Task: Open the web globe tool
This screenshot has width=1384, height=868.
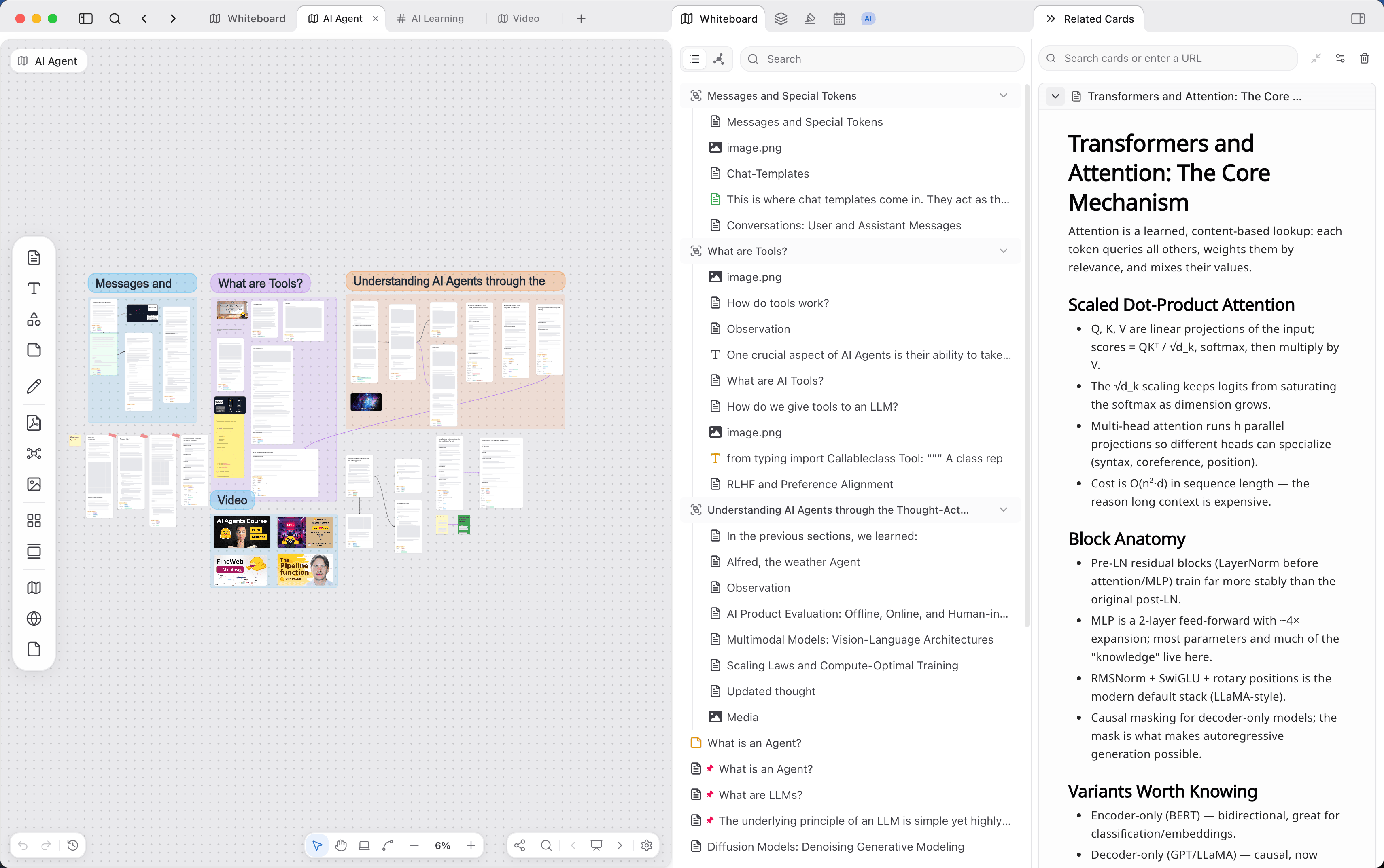Action: pos(34,618)
